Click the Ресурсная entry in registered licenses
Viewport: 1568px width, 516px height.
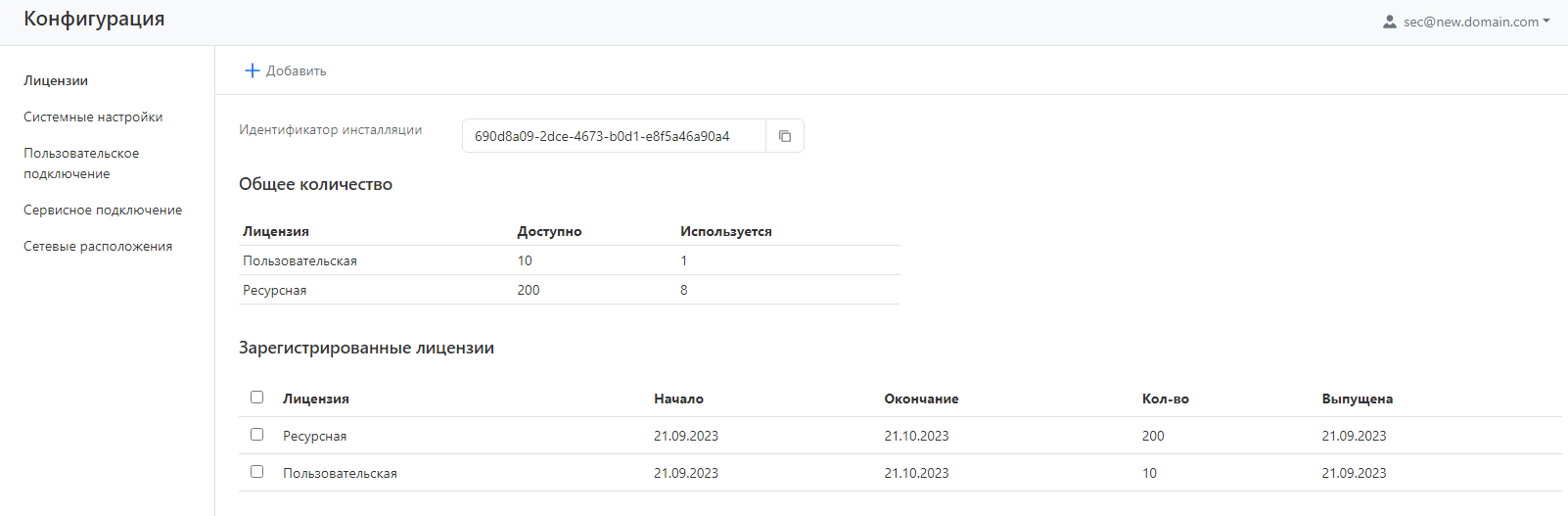pos(314,436)
